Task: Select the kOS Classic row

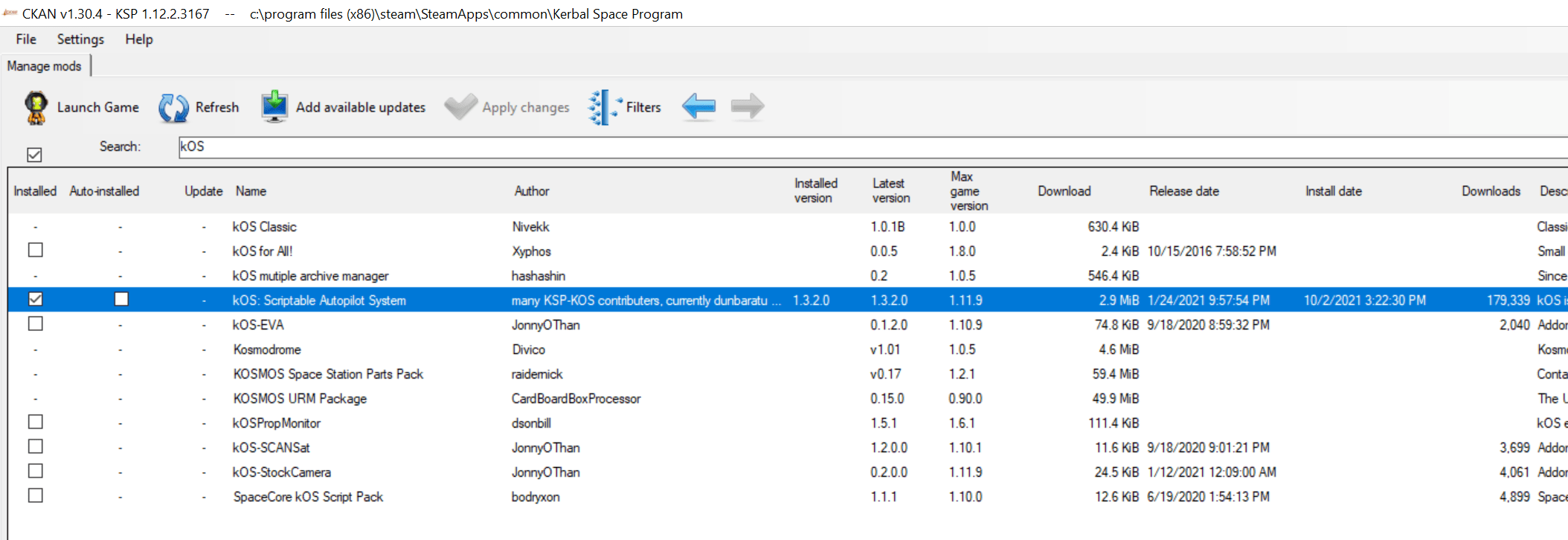Action: click(788, 227)
